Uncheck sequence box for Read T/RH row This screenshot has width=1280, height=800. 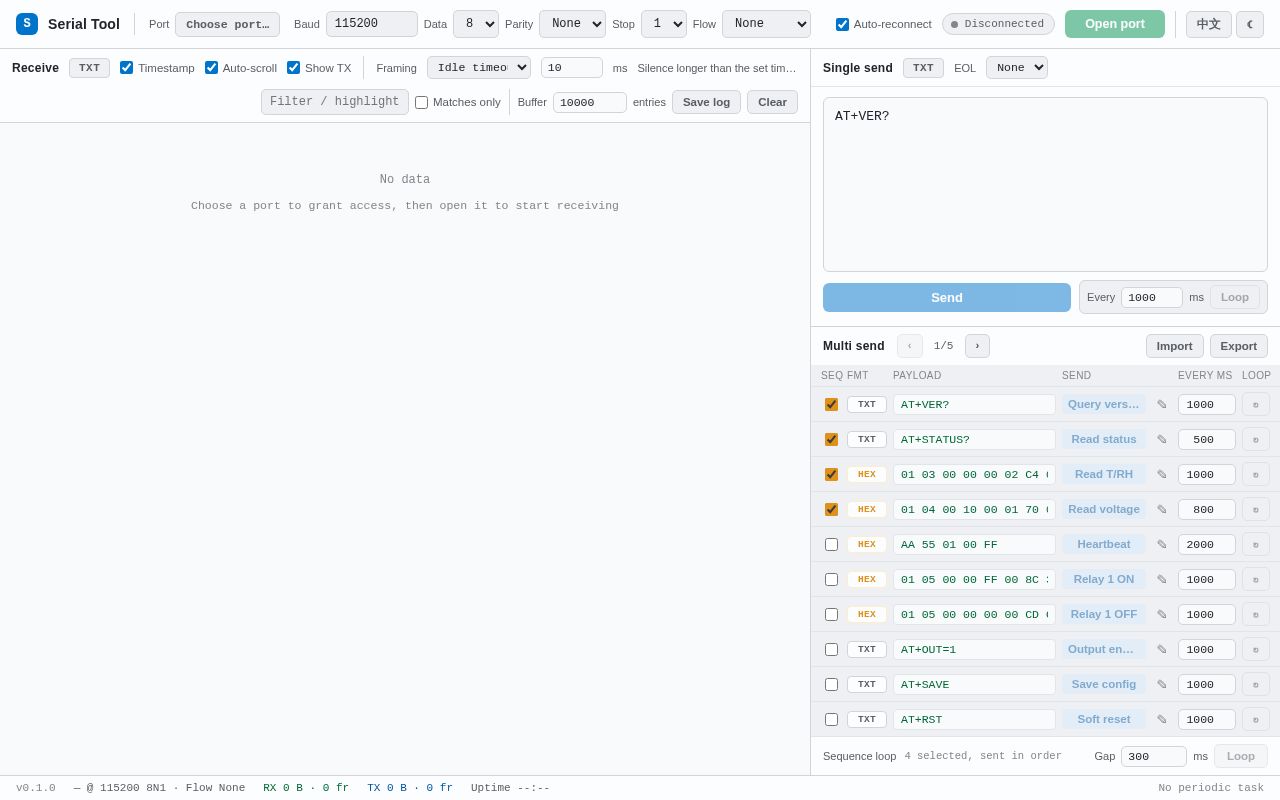click(831, 474)
